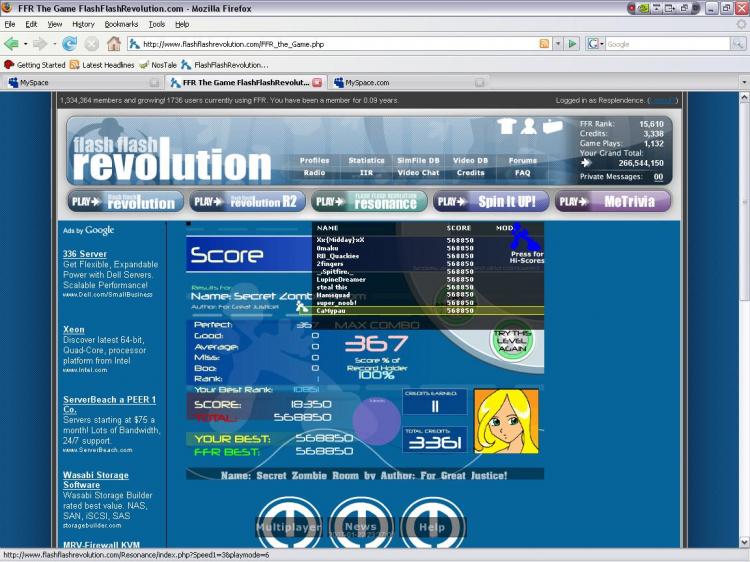Click the person silhouette icon in the header

coord(530,125)
